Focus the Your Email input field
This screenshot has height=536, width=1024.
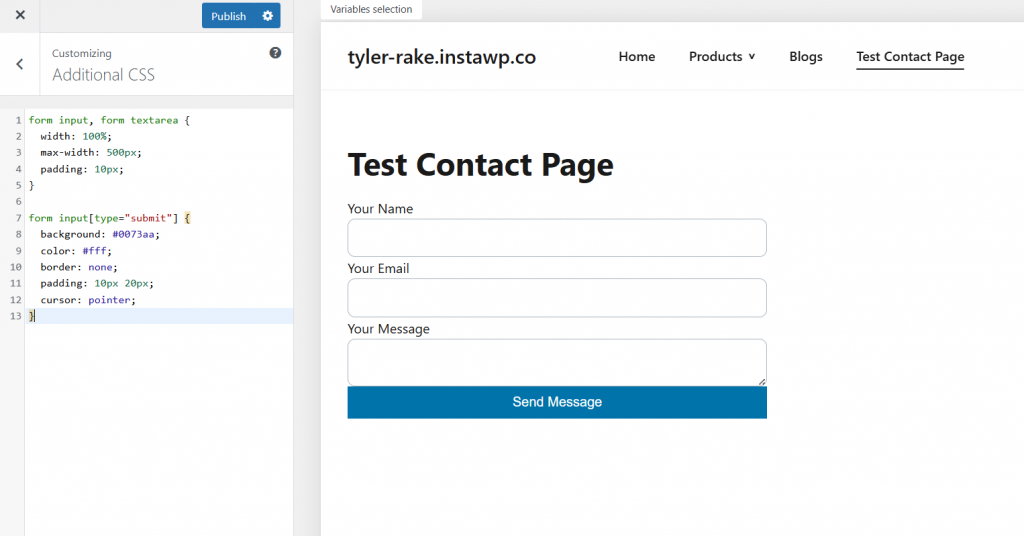556,298
